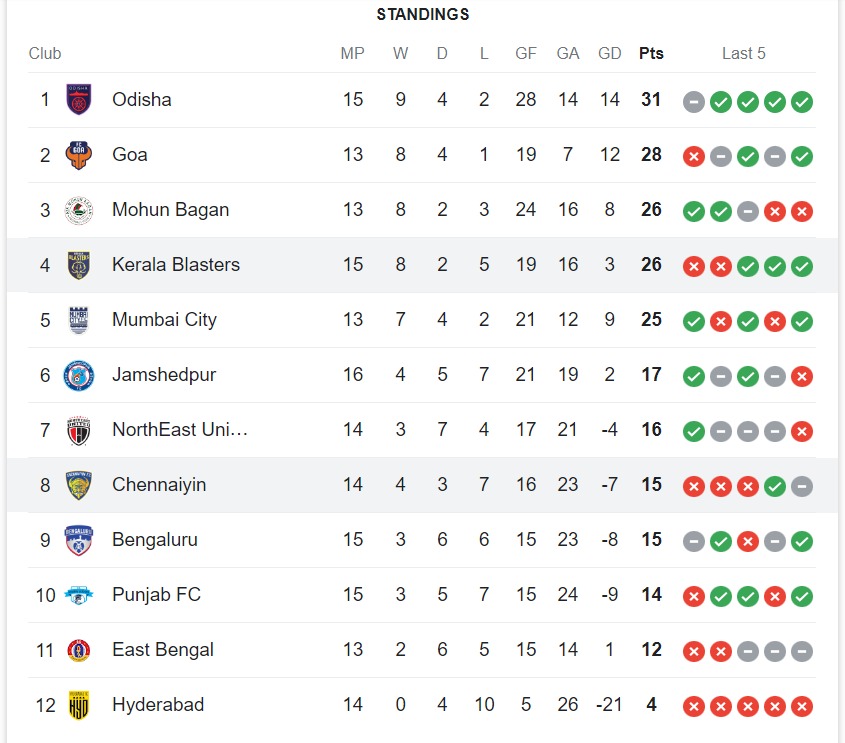This screenshot has width=845, height=743.
Task: Click Odisha's most recent win indicator
Action: pyautogui.click(x=801, y=101)
